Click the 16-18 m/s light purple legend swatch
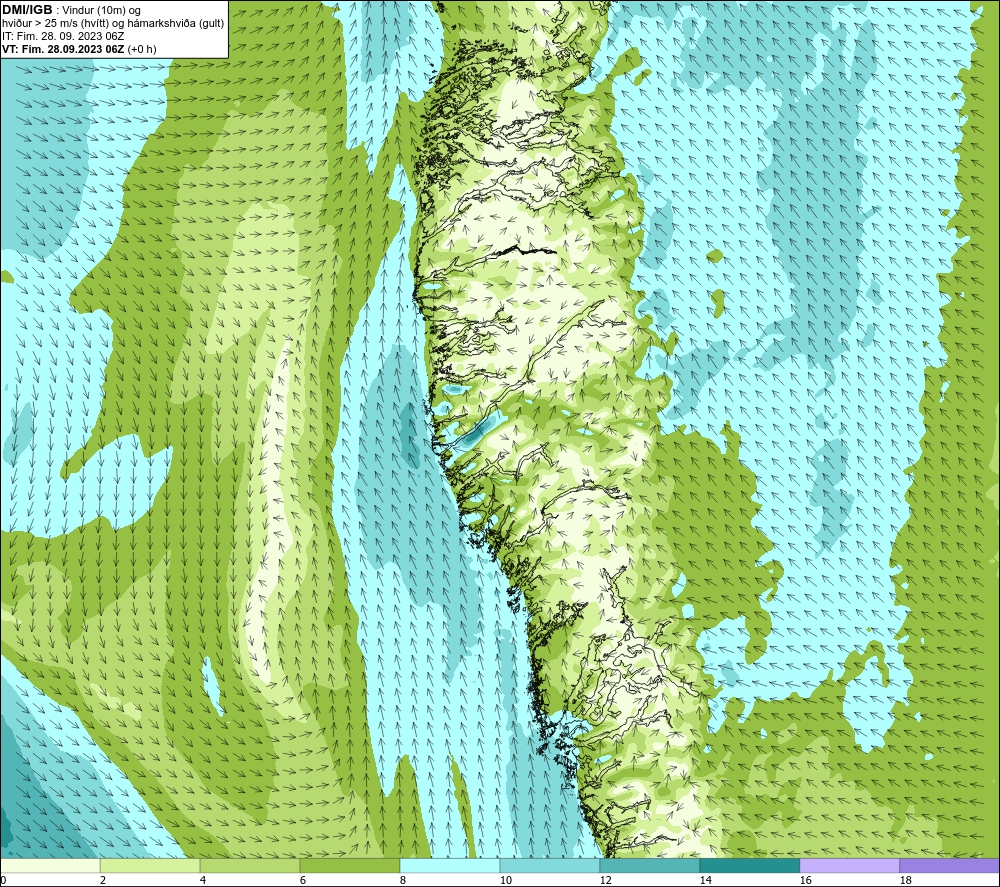1000x887 pixels. [x=849, y=865]
